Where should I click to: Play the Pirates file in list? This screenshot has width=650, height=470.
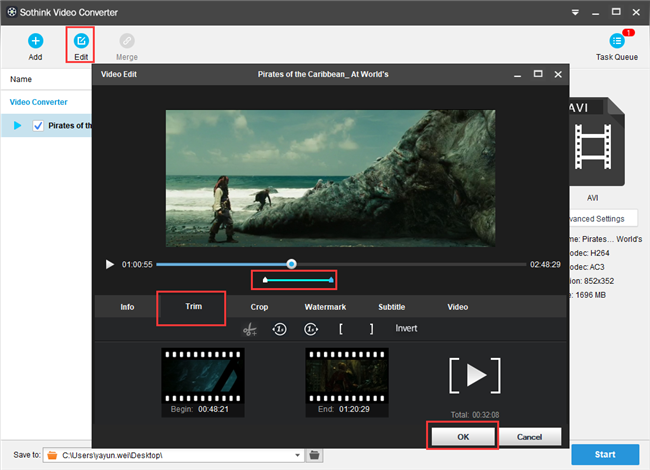coord(17,126)
